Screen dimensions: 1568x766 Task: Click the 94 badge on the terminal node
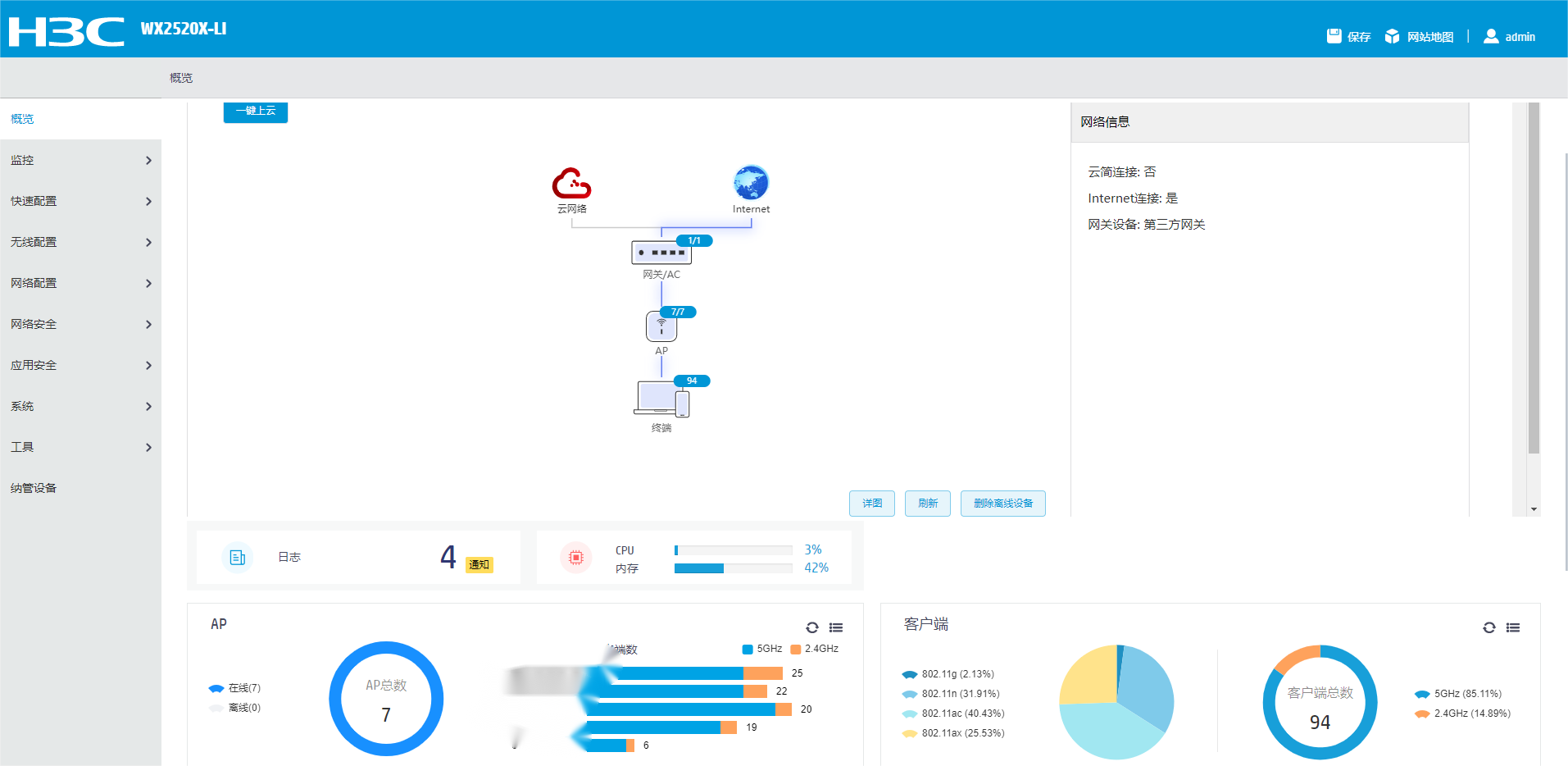[x=692, y=381]
